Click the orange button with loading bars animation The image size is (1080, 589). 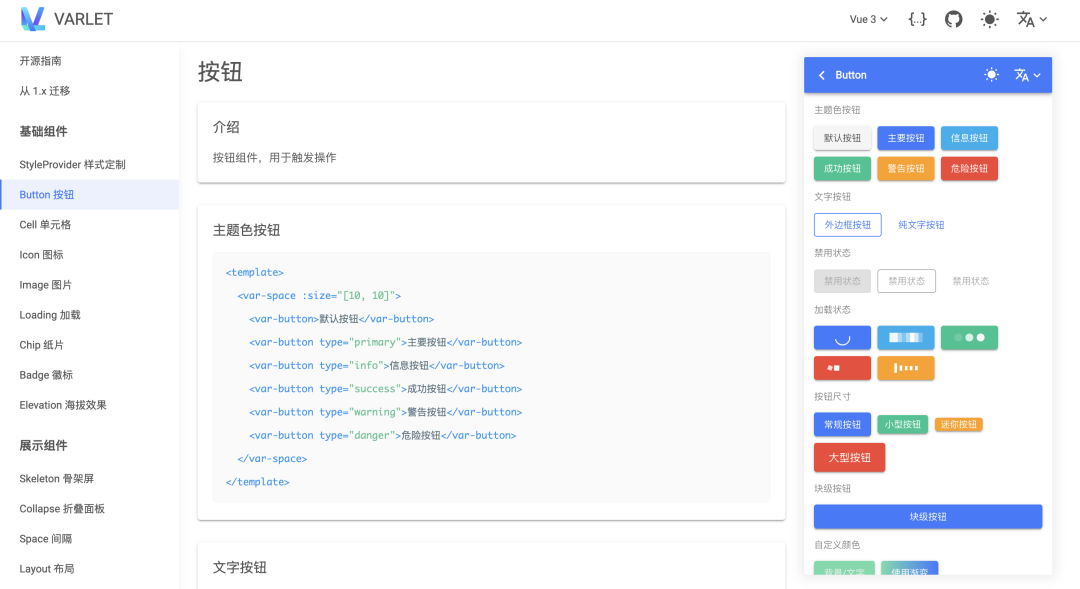pos(905,368)
